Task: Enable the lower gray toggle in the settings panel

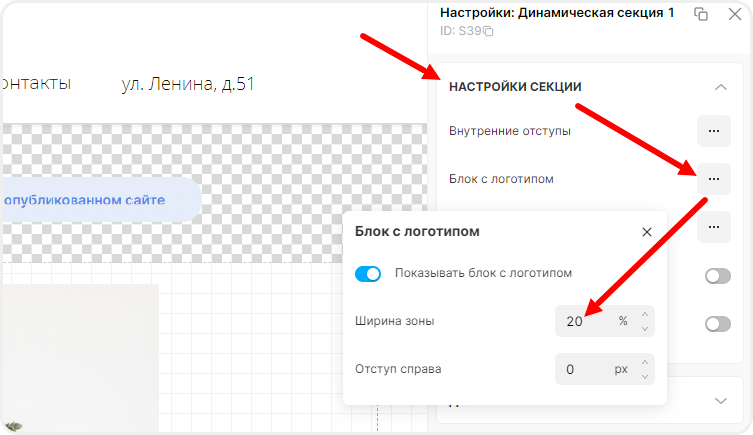Action: [718, 324]
